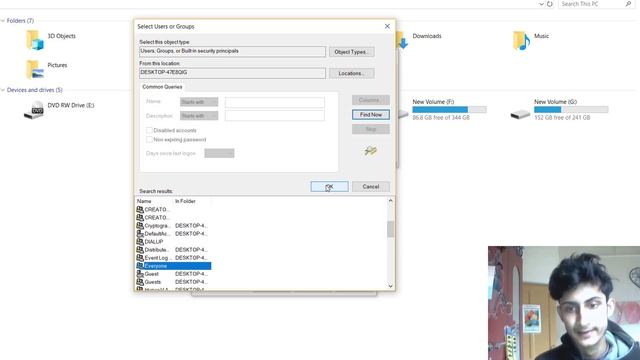Click the search results scroll down arrow
The image size is (640, 360).
391,286
